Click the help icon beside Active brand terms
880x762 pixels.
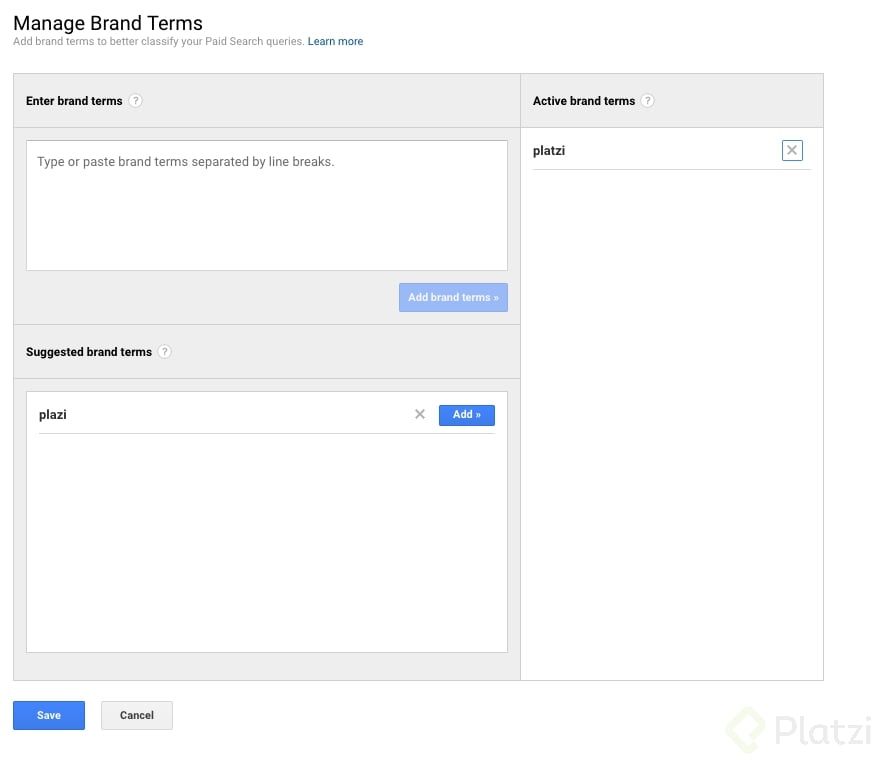click(648, 101)
